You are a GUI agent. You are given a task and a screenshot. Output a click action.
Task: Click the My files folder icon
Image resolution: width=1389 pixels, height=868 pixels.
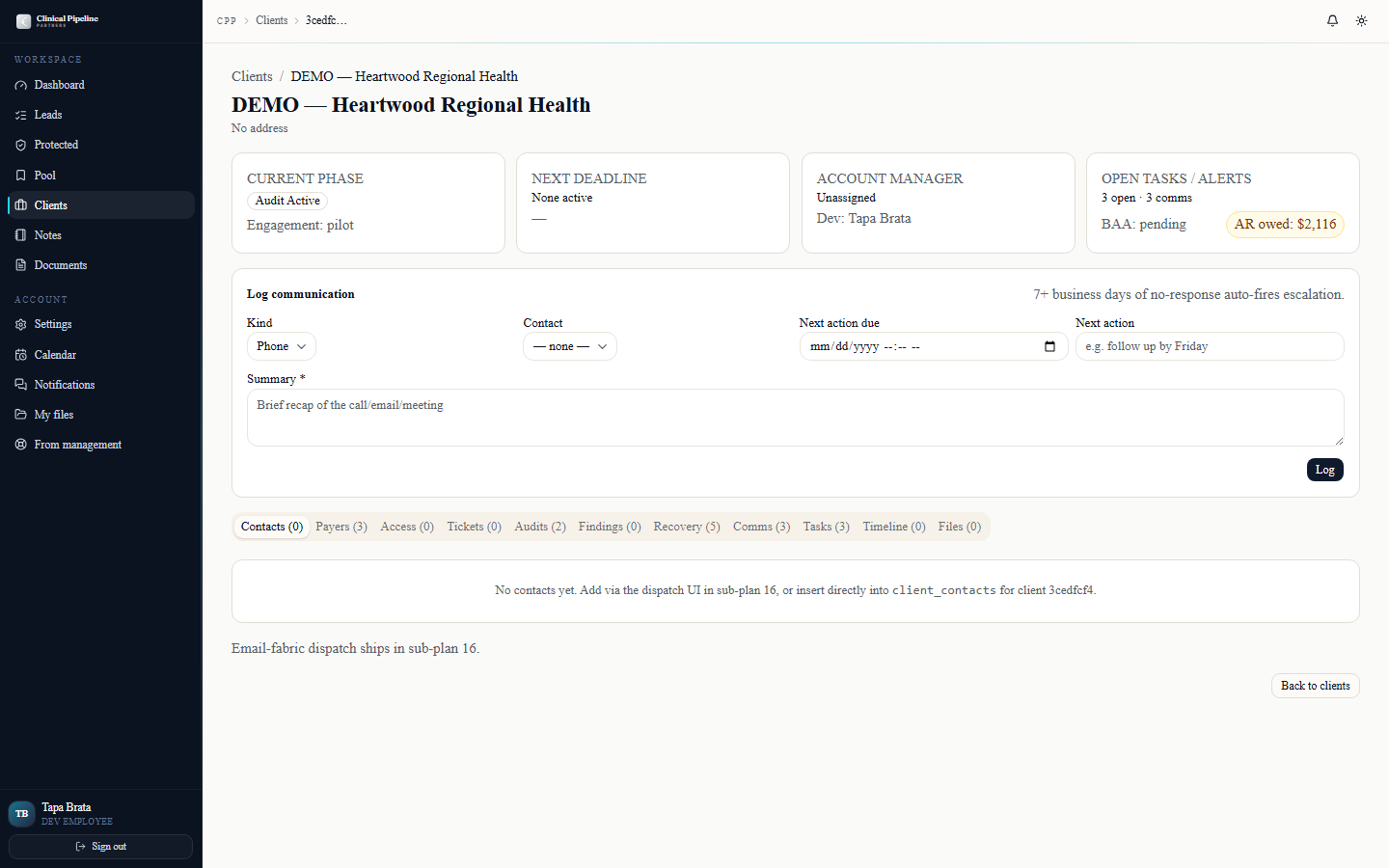[21, 415]
